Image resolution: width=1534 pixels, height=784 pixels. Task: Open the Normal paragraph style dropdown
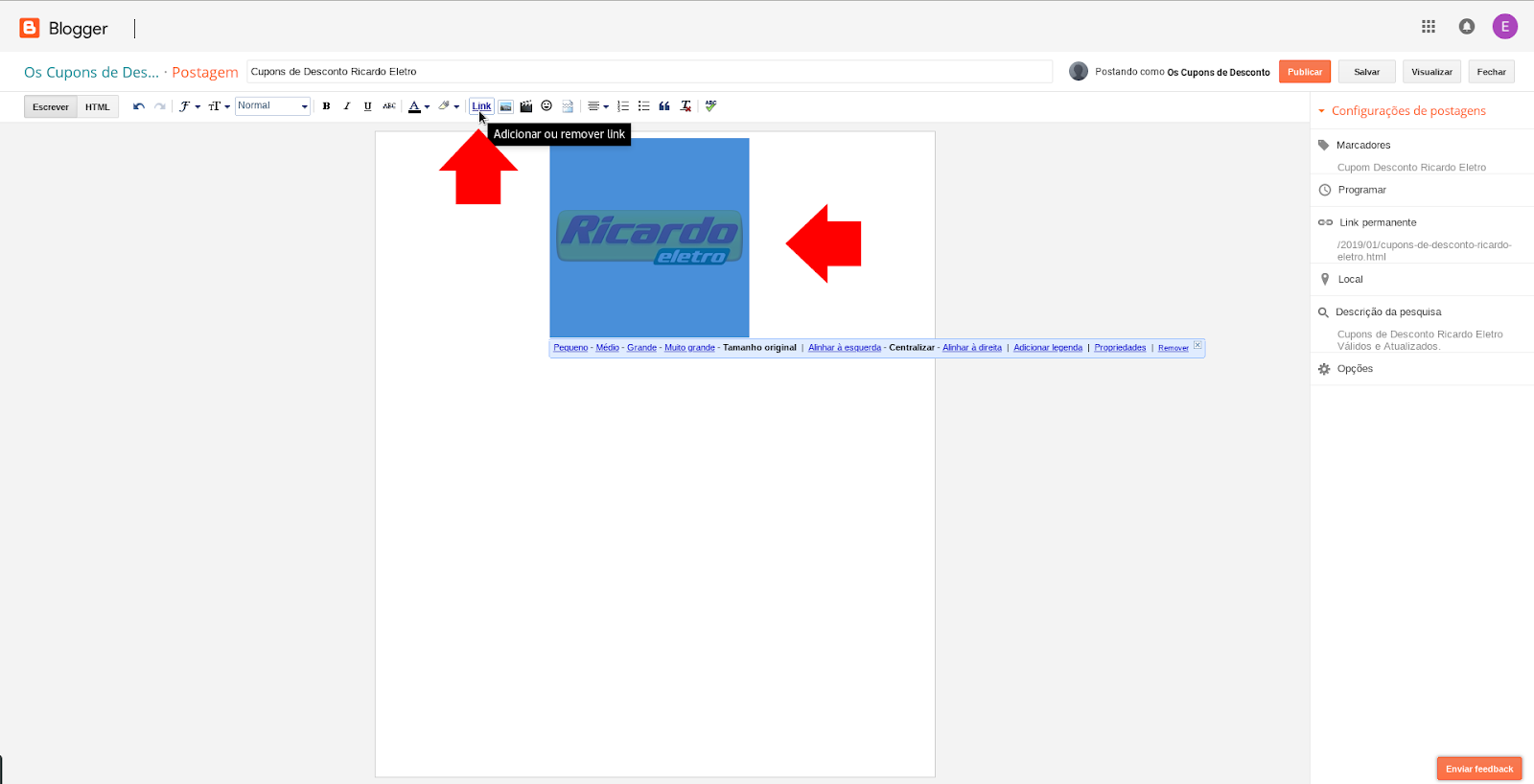pos(272,106)
